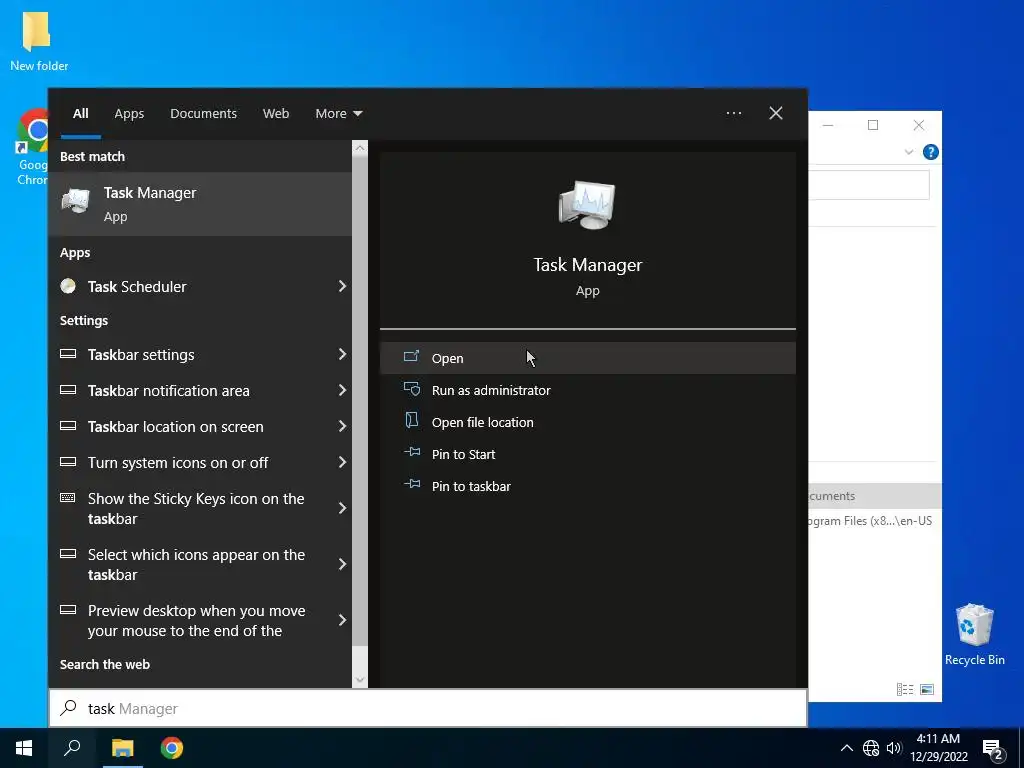Close the search panel with the X button
Viewport: 1024px width, 768px height.
[x=776, y=113]
